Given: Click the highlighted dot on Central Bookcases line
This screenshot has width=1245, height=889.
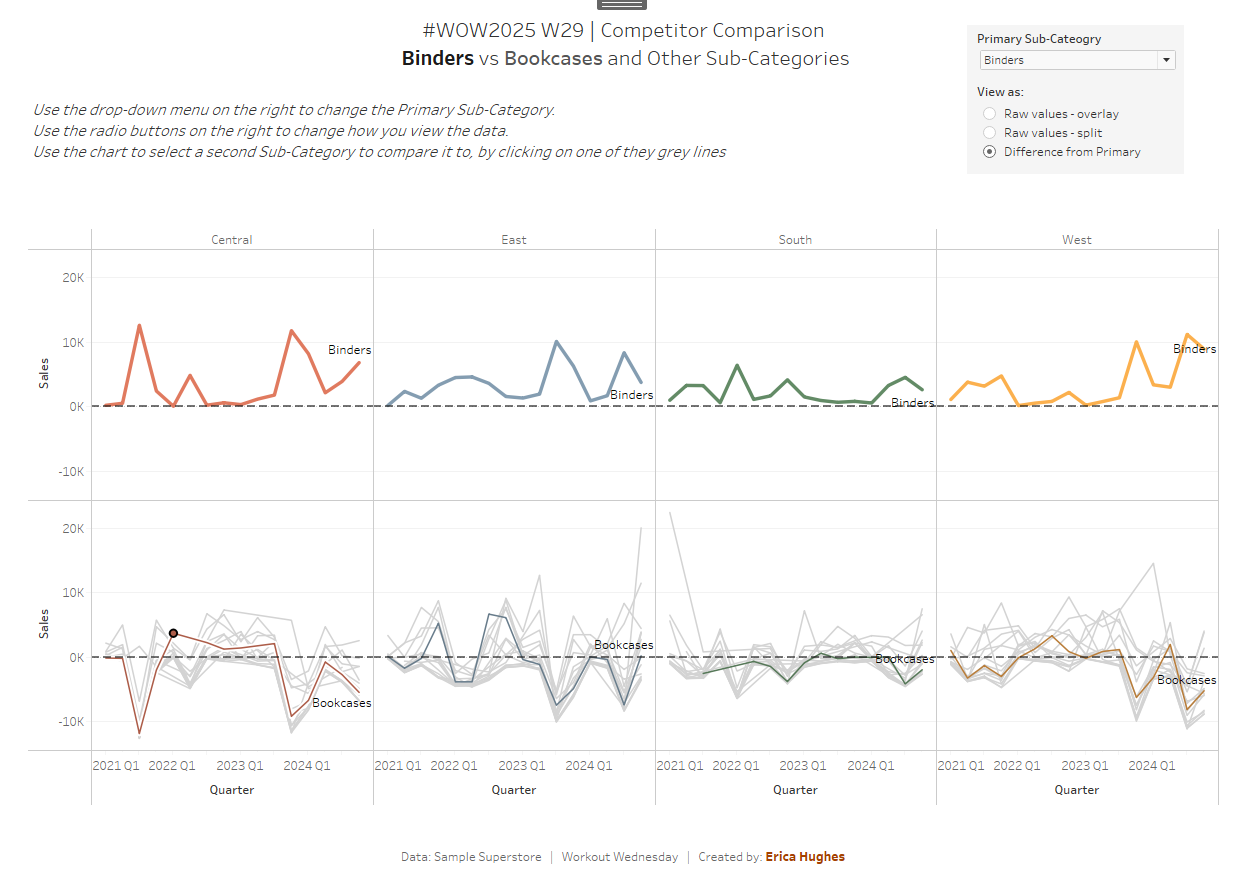Looking at the screenshot, I should (174, 633).
